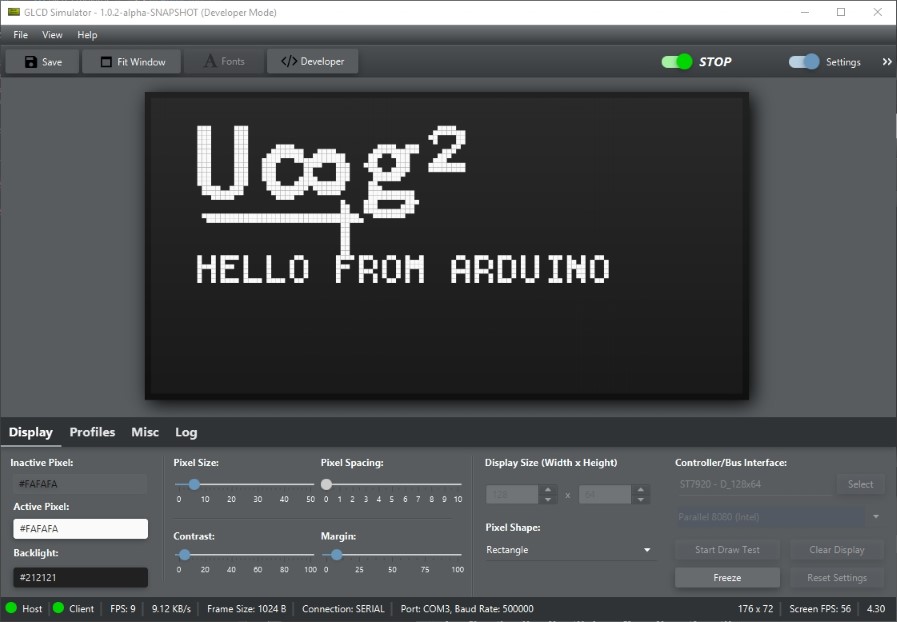Maximize the GLCD Simulator window
The width and height of the screenshot is (897, 622).
[841, 12]
